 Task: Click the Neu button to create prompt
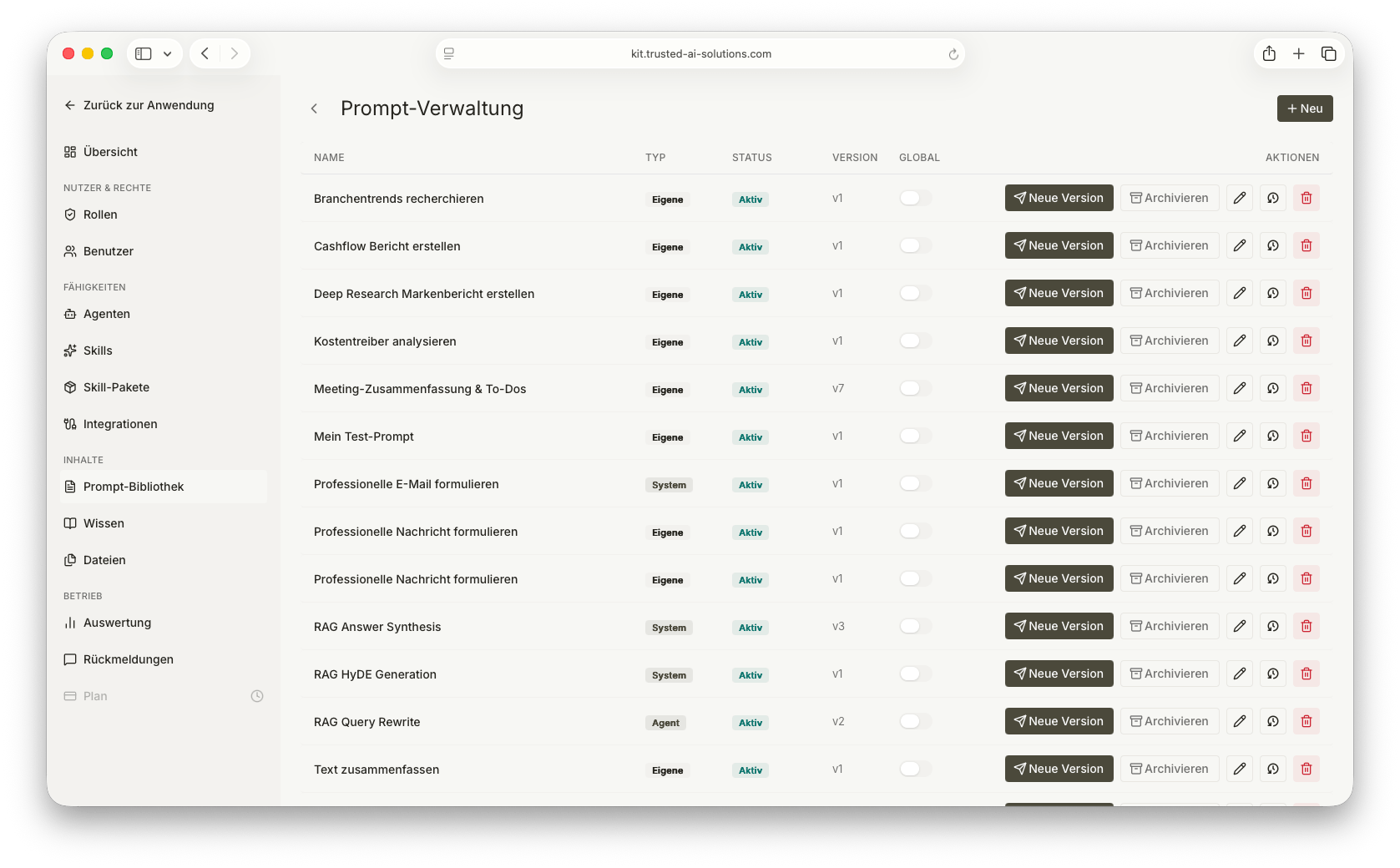(x=1305, y=108)
